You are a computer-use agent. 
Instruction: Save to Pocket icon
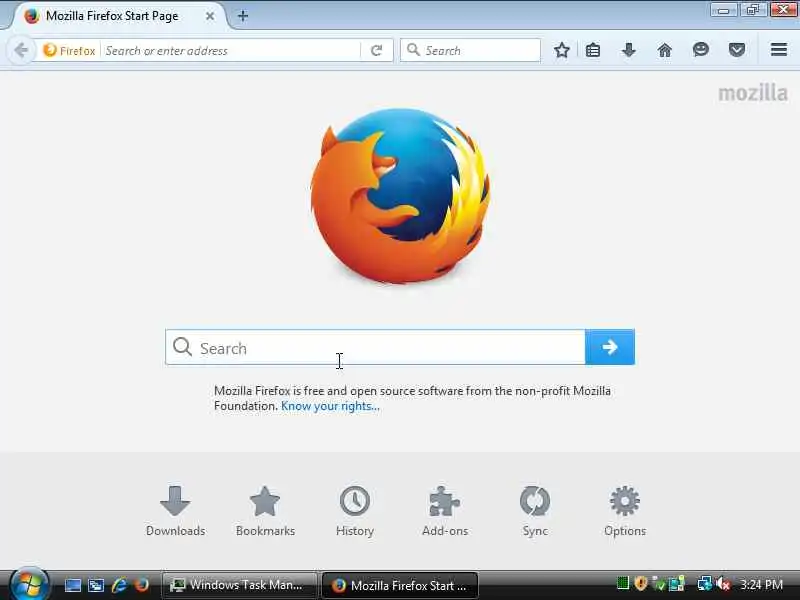[737, 50]
